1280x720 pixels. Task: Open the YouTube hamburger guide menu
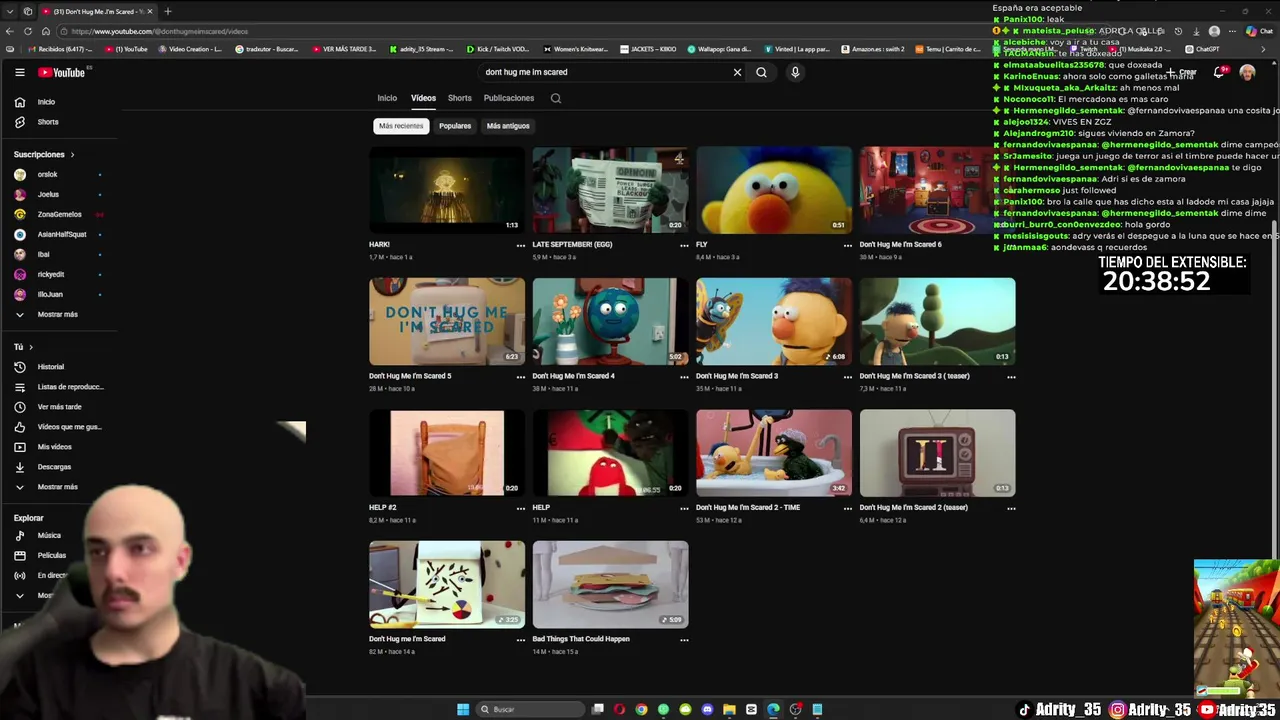pos(19,72)
